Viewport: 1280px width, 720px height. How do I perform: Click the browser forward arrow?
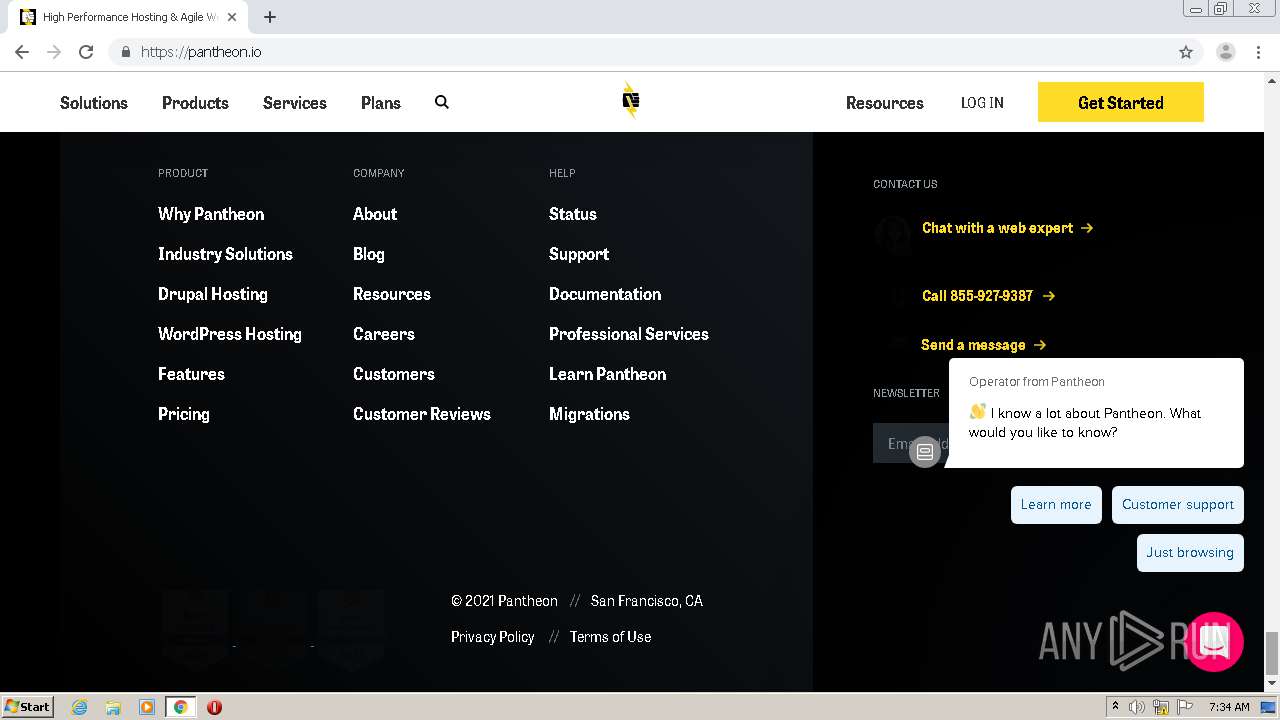coord(54,52)
